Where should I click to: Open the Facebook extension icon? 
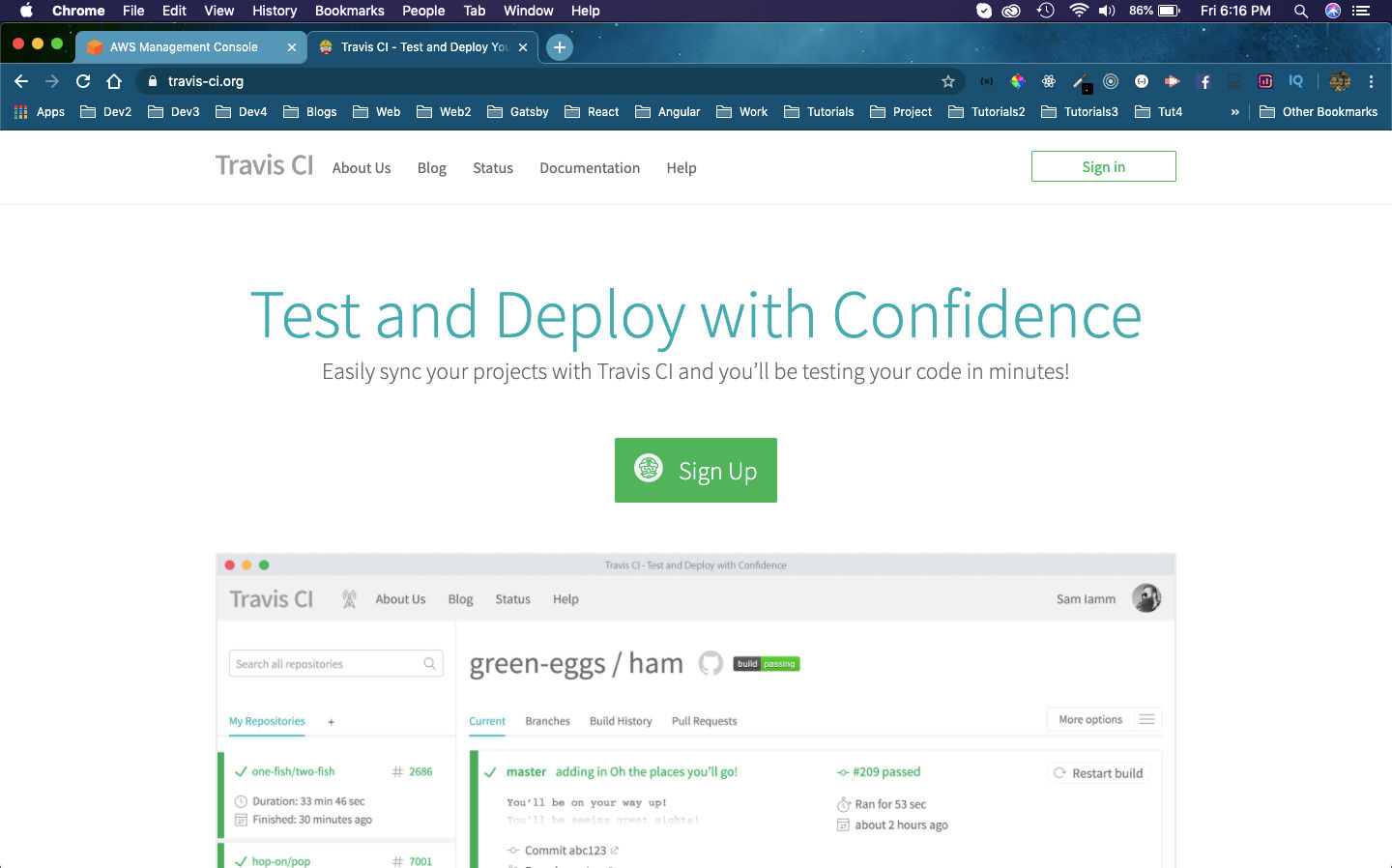tap(1203, 81)
